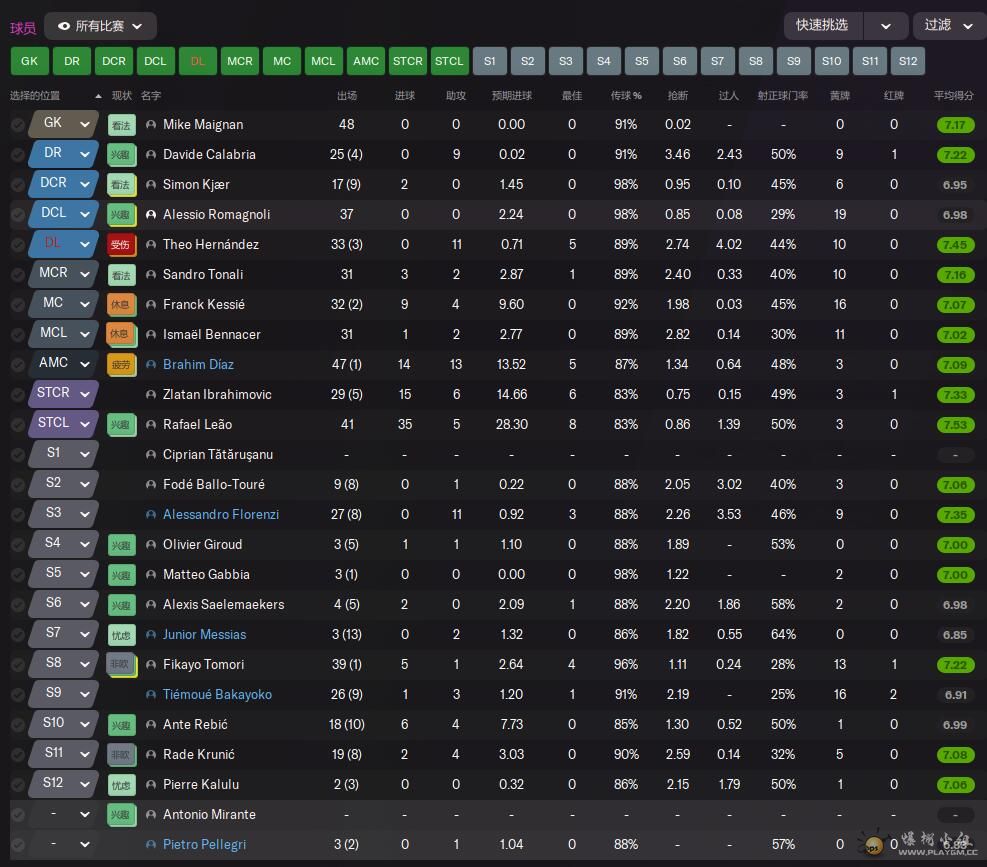Open Alessandro Florenzi's player profile link

coord(221,515)
